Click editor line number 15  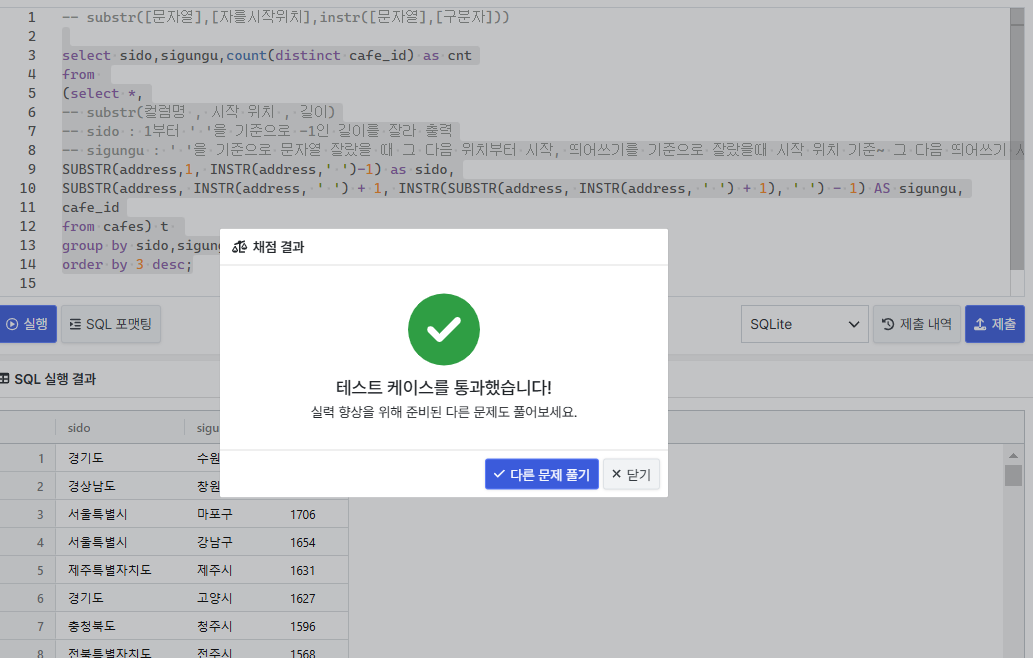pyautogui.click(x=28, y=283)
